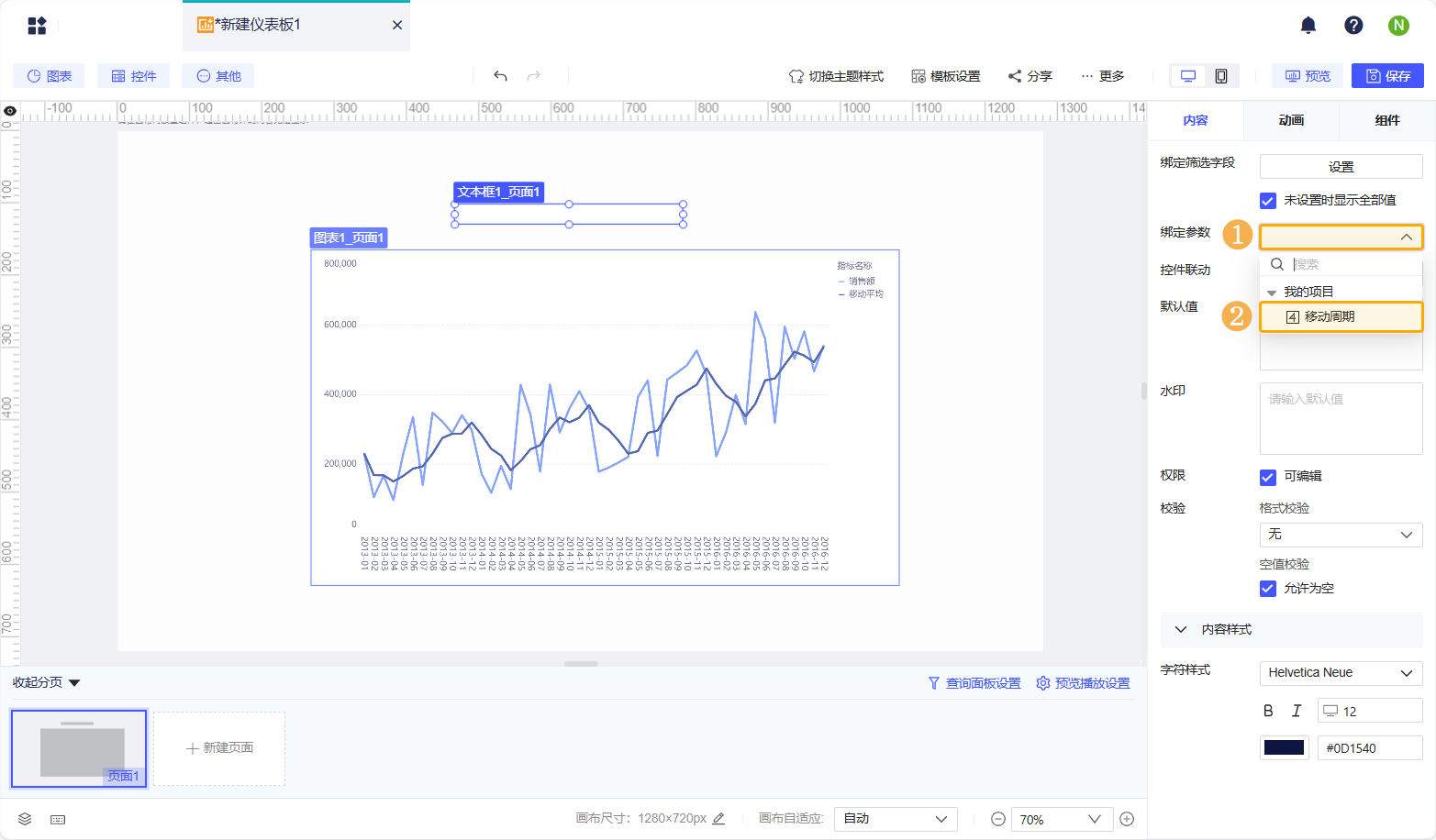
Task: Click 预览 preview button
Action: click(1308, 76)
